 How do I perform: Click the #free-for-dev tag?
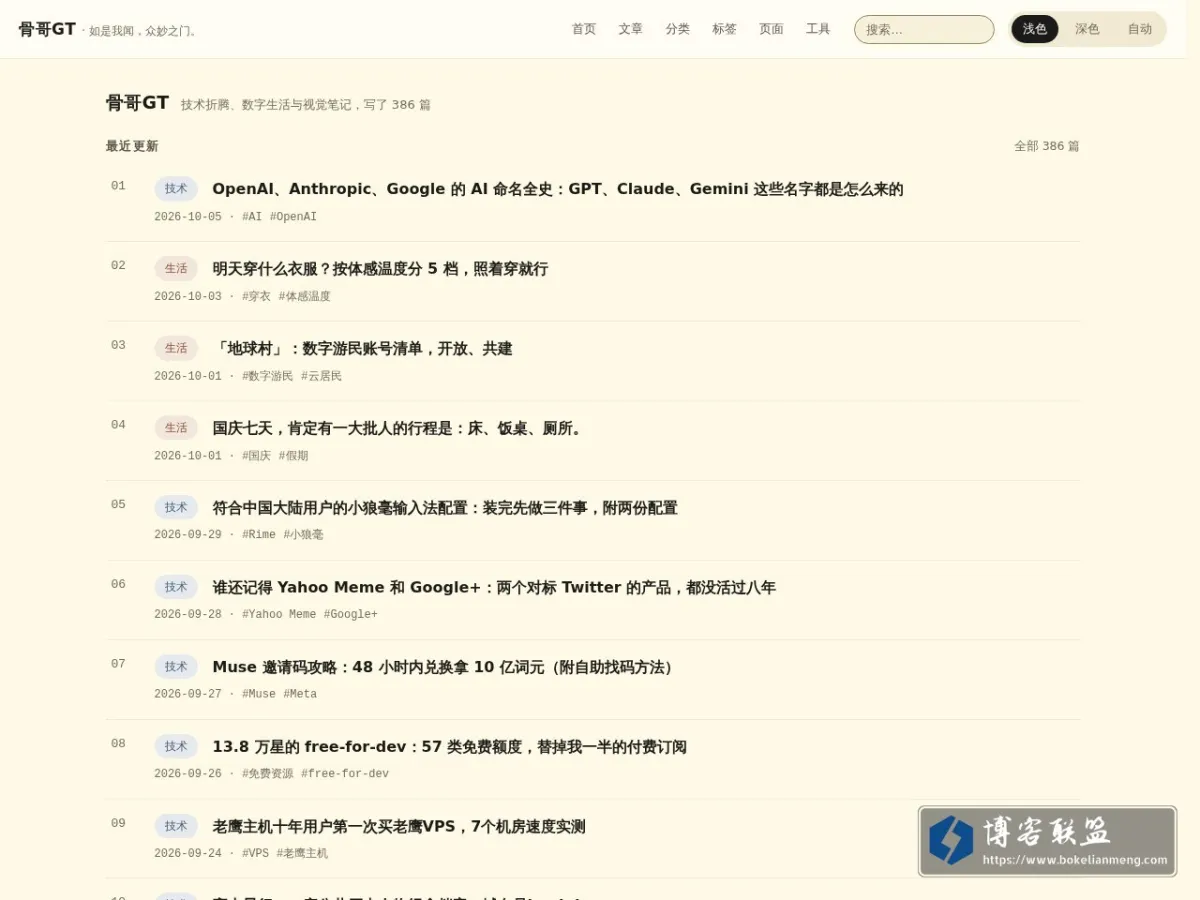click(345, 774)
